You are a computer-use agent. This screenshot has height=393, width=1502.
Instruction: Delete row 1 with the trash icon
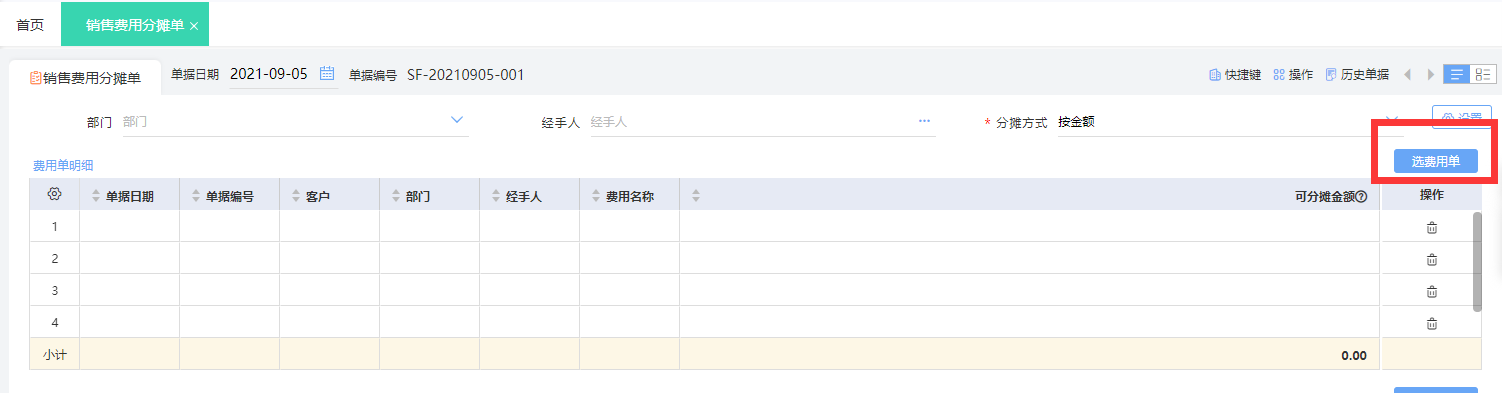coord(1431,227)
